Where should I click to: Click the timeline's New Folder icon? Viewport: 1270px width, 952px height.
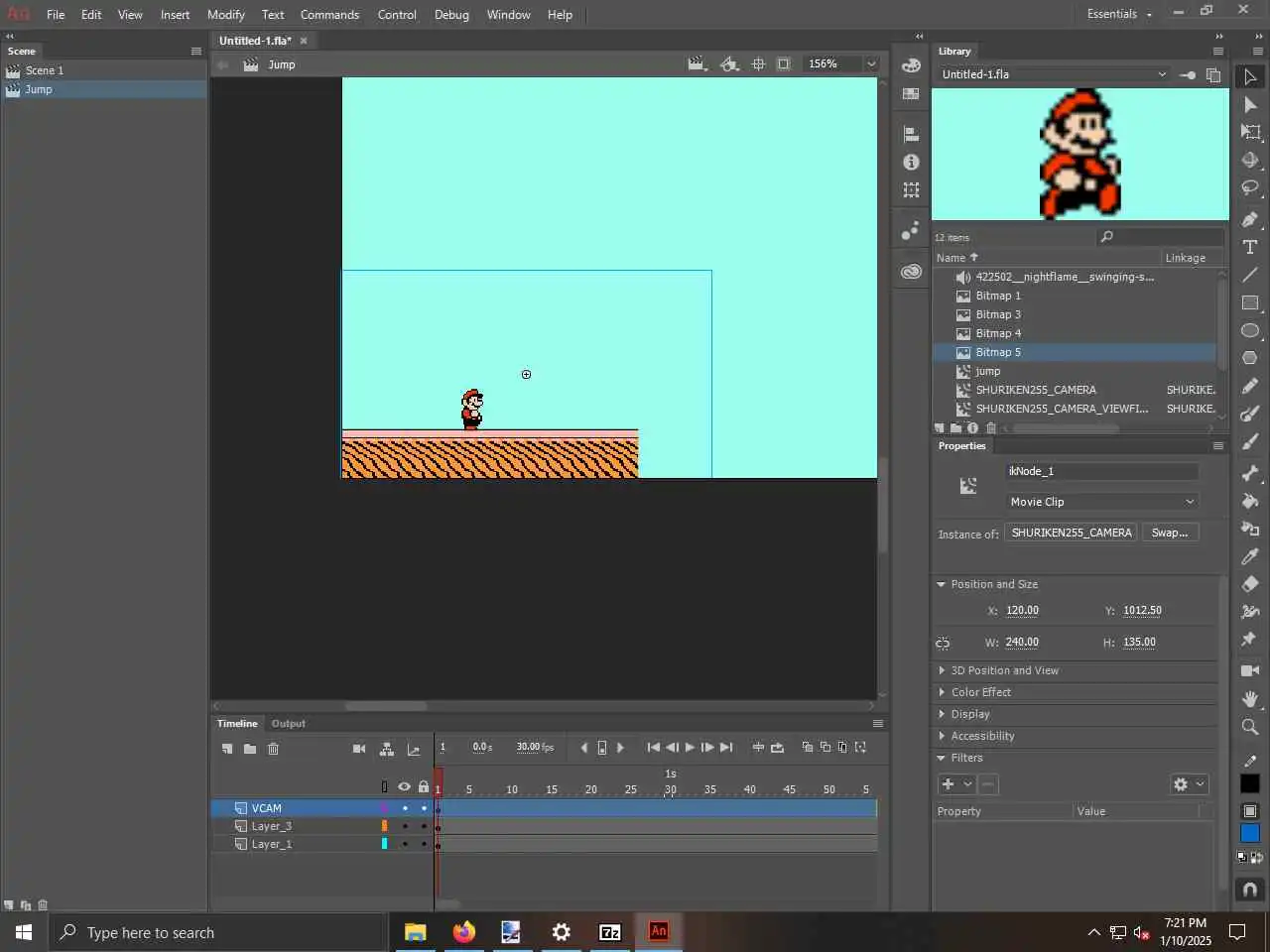(x=250, y=749)
